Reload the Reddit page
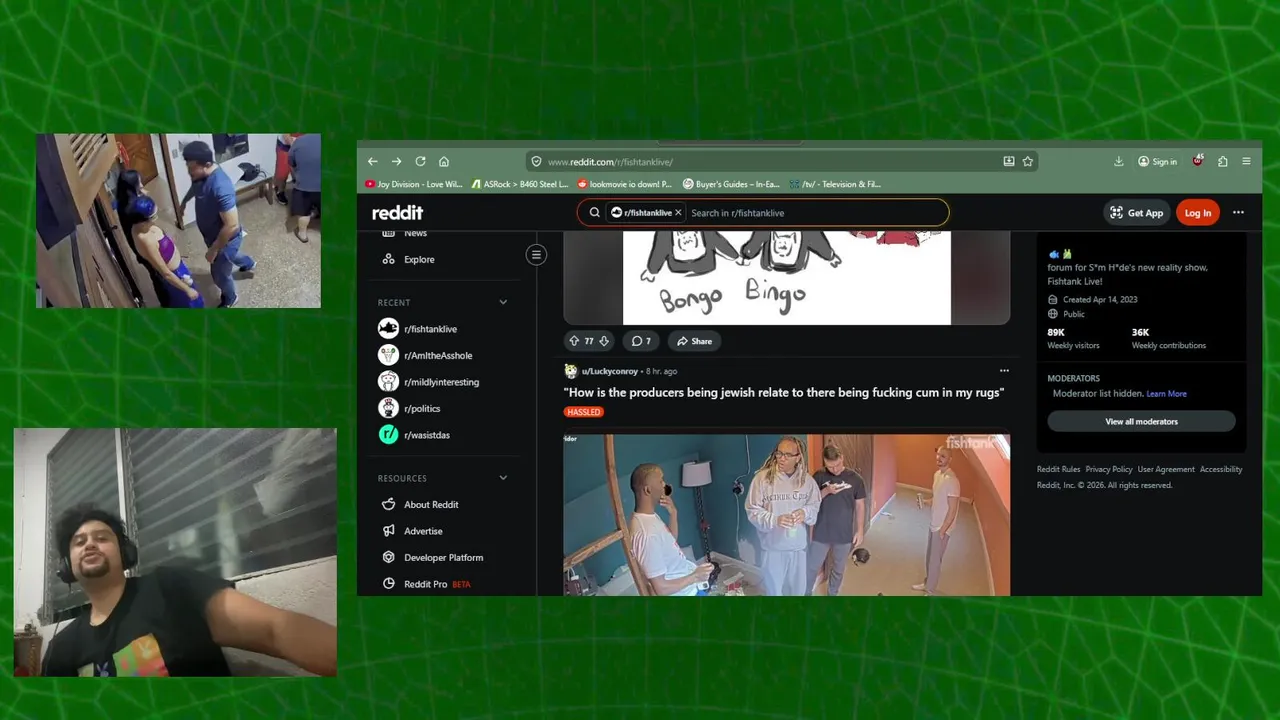This screenshot has width=1280, height=720. pos(420,161)
